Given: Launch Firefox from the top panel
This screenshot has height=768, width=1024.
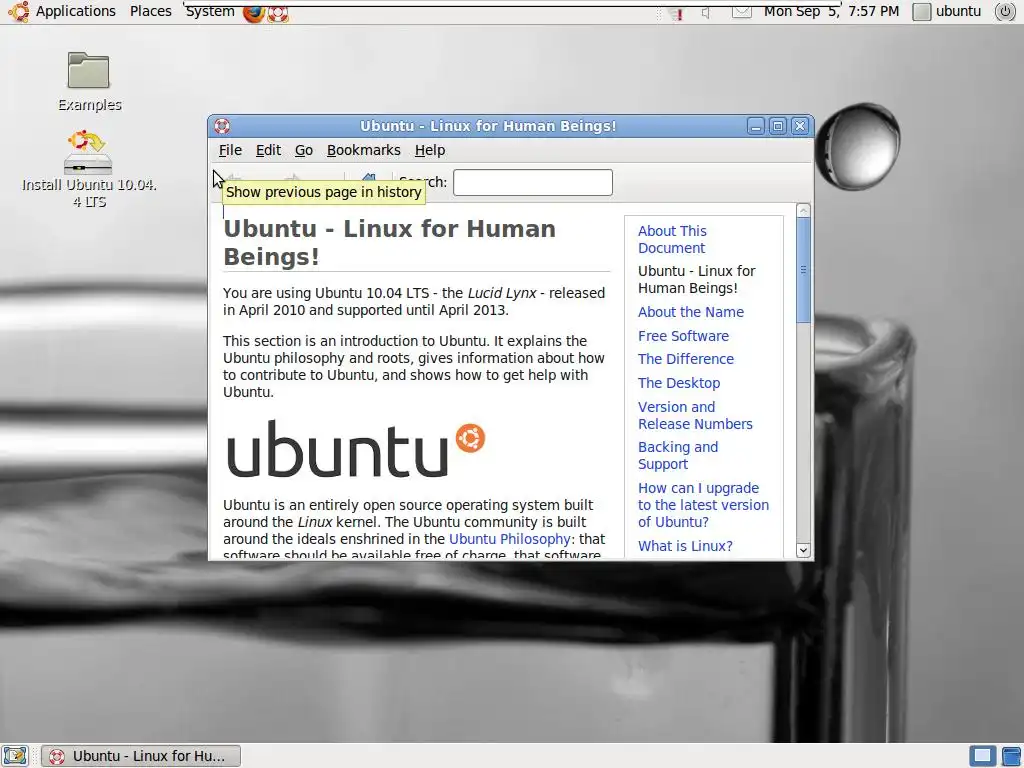Looking at the screenshot, I should (253, 12).
